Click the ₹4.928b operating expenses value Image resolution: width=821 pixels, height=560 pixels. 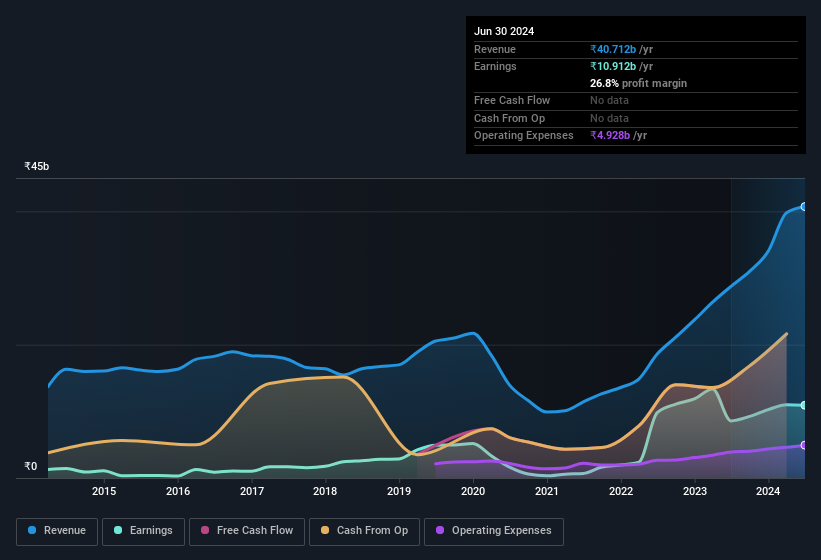[610, 135]
